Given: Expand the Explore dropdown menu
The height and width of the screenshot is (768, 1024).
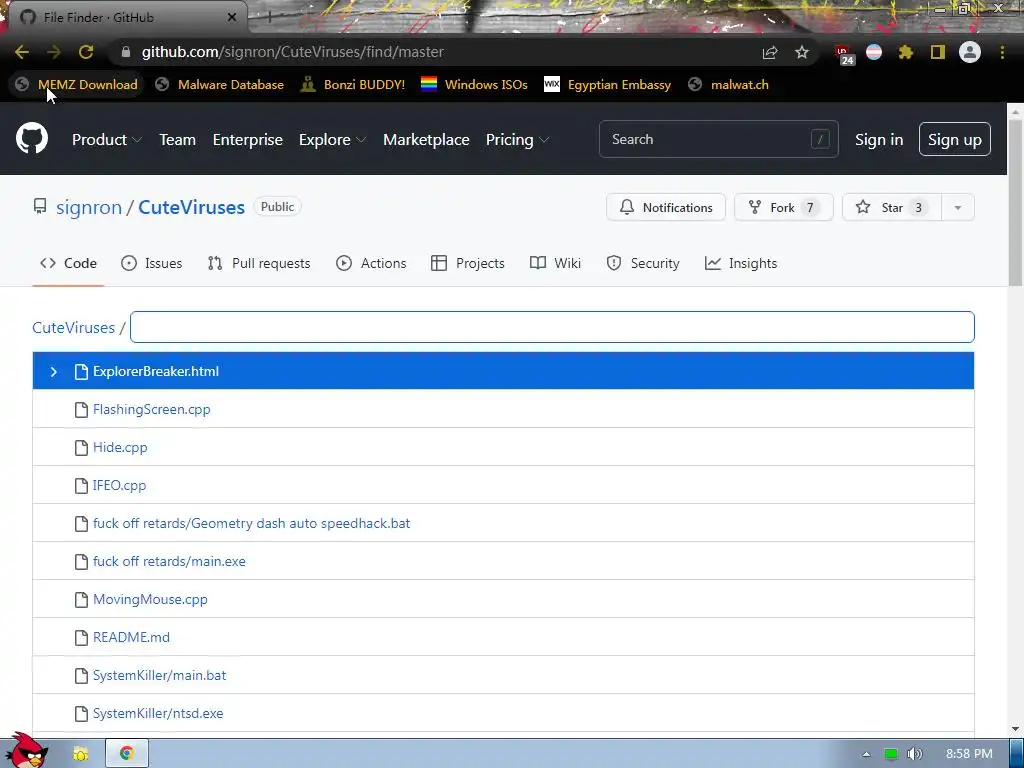Looking at the screenshot, I should 332,140.
